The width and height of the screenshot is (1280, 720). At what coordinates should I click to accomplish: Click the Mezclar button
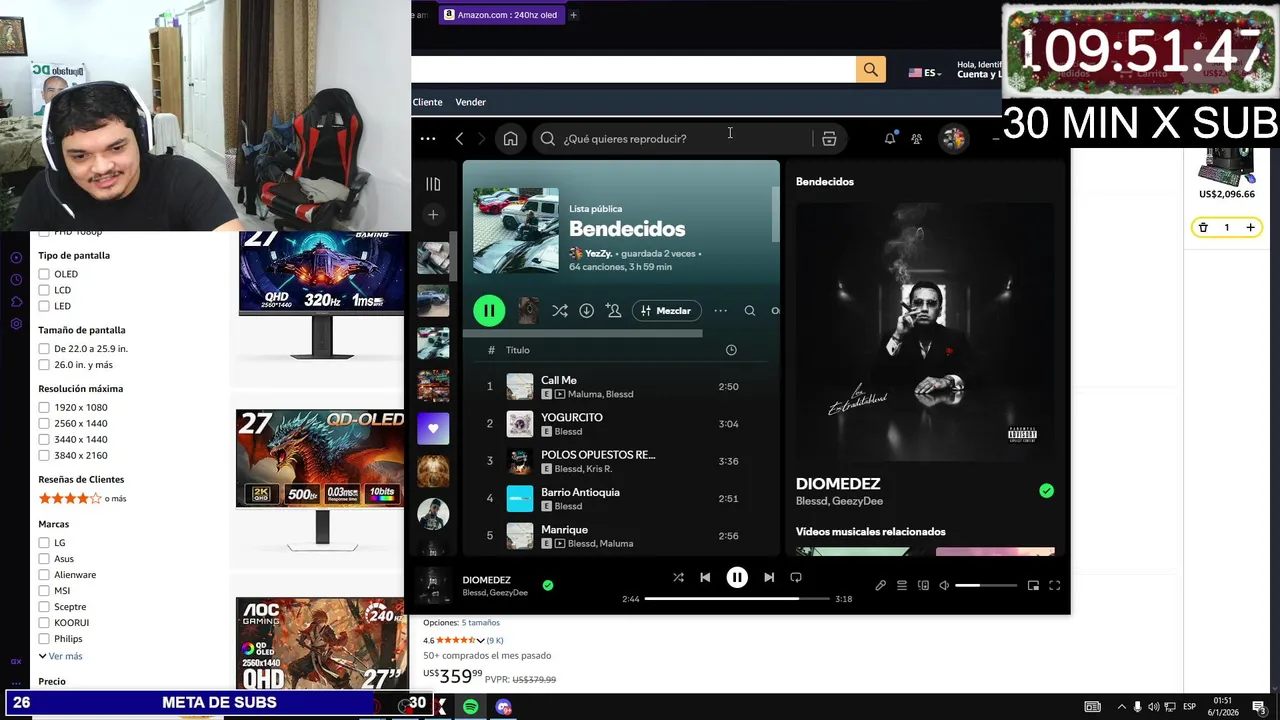point(666,311)
